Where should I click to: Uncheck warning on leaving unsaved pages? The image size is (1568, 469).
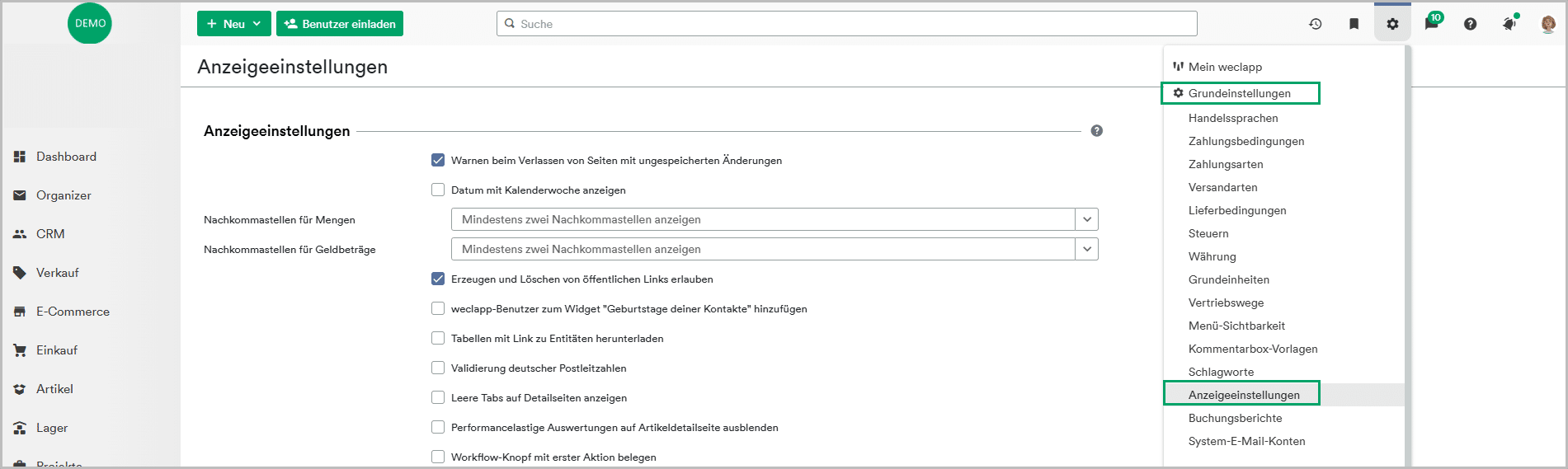click(x=438, y=160)
